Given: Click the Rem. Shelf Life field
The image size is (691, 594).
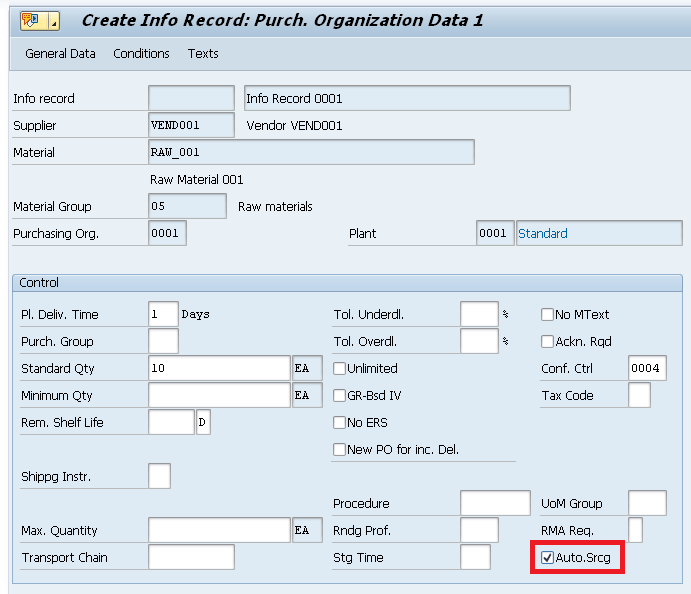Looking at the screenshot, I should coord(171,422).
